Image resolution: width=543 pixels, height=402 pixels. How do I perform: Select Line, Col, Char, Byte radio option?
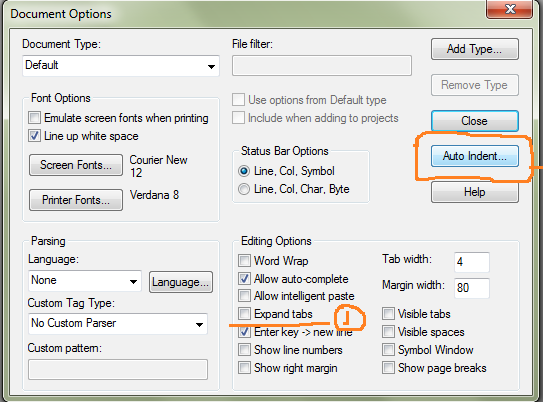(x=244, y=189)
